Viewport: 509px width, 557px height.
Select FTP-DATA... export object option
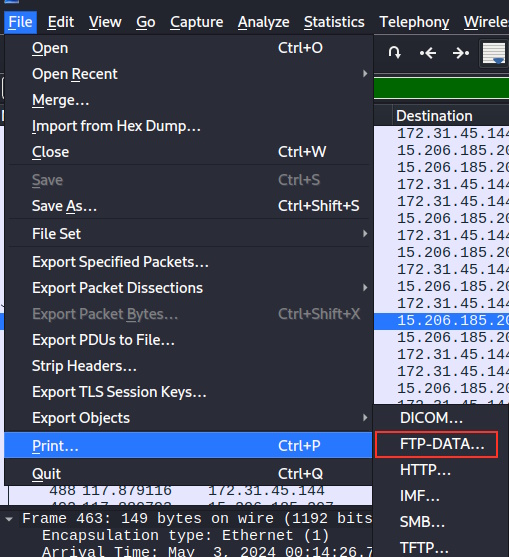[x=441, y=444]
